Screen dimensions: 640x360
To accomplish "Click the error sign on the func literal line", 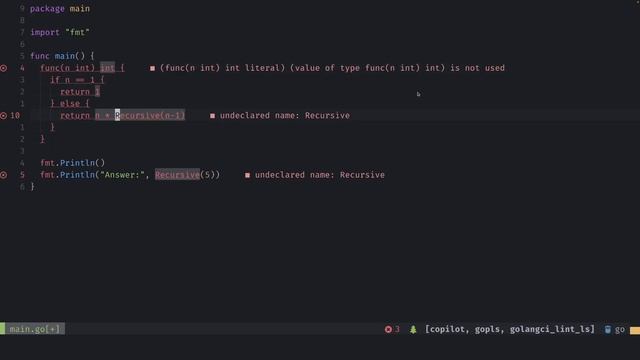I will [x=4, y=68].
